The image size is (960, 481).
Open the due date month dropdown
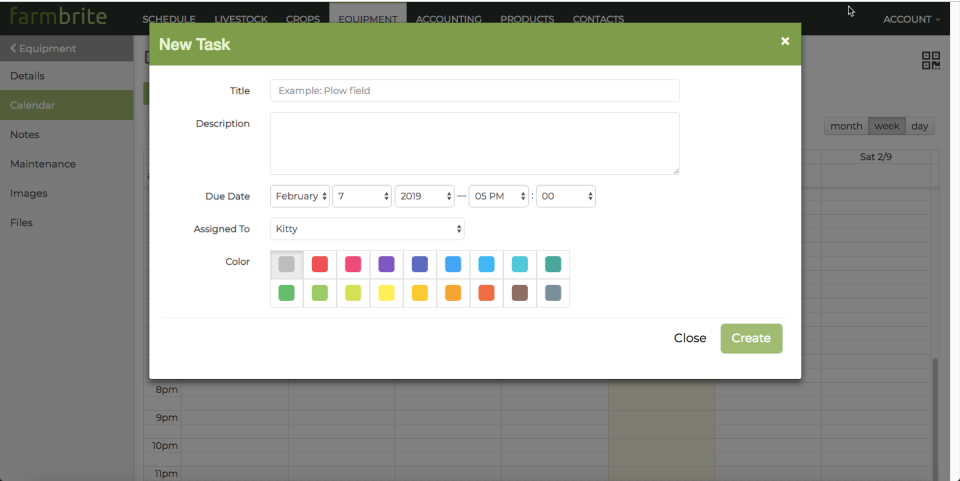point(300,197)
